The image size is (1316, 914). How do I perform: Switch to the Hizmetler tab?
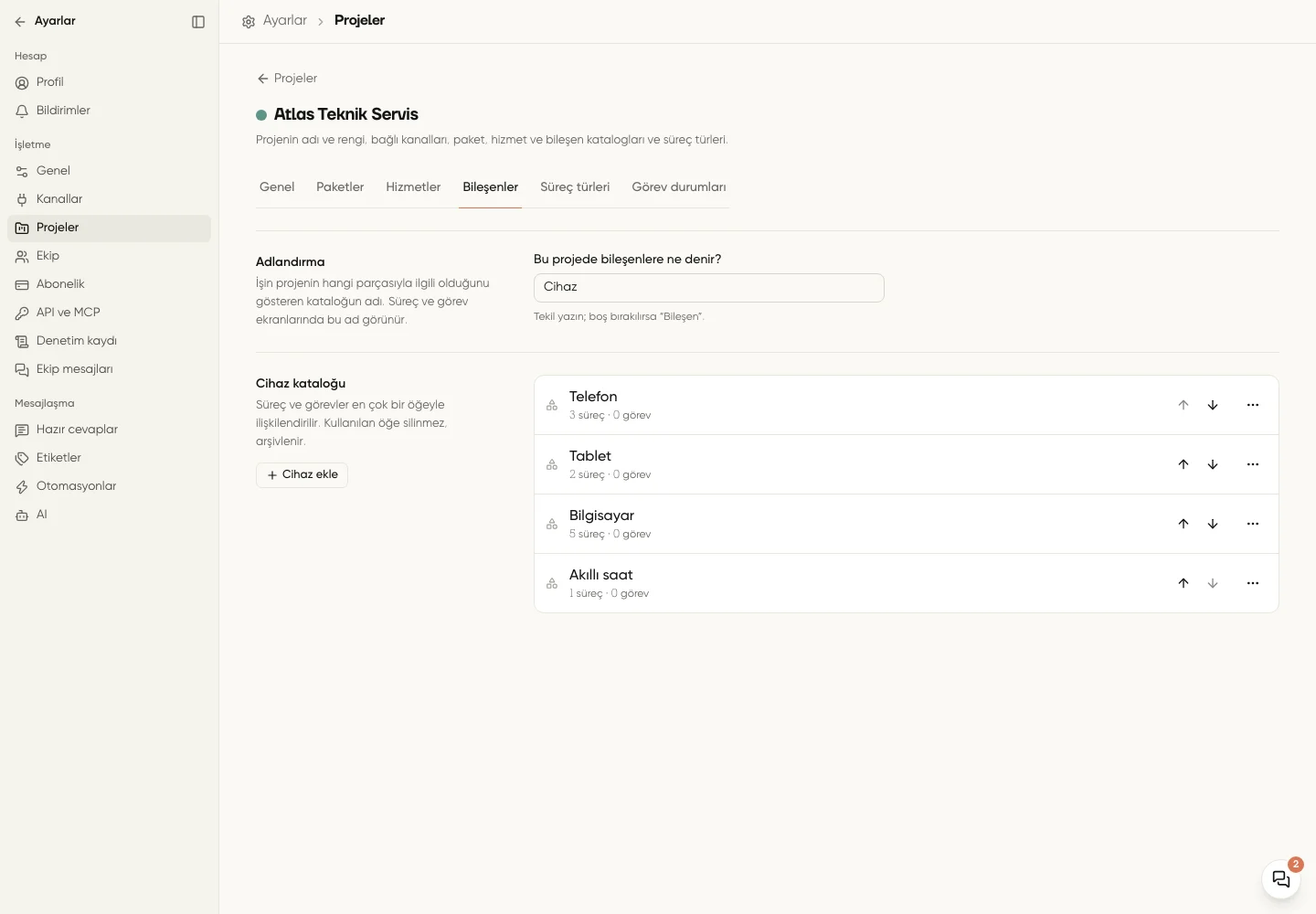[x=413, y=187]
